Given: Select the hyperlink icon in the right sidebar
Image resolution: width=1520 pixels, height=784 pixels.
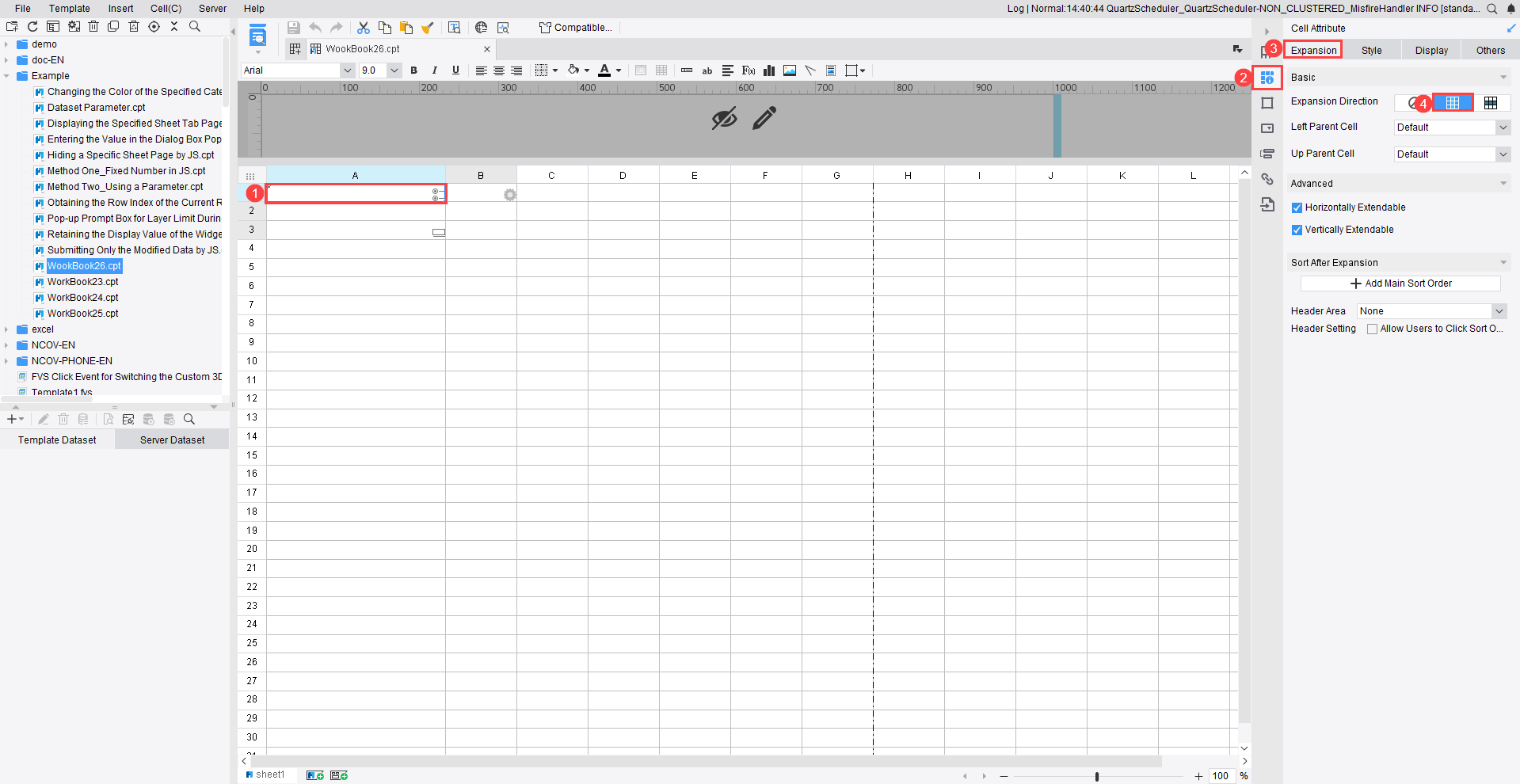Looking at the screenshot, I should (x=1267, y=179).
